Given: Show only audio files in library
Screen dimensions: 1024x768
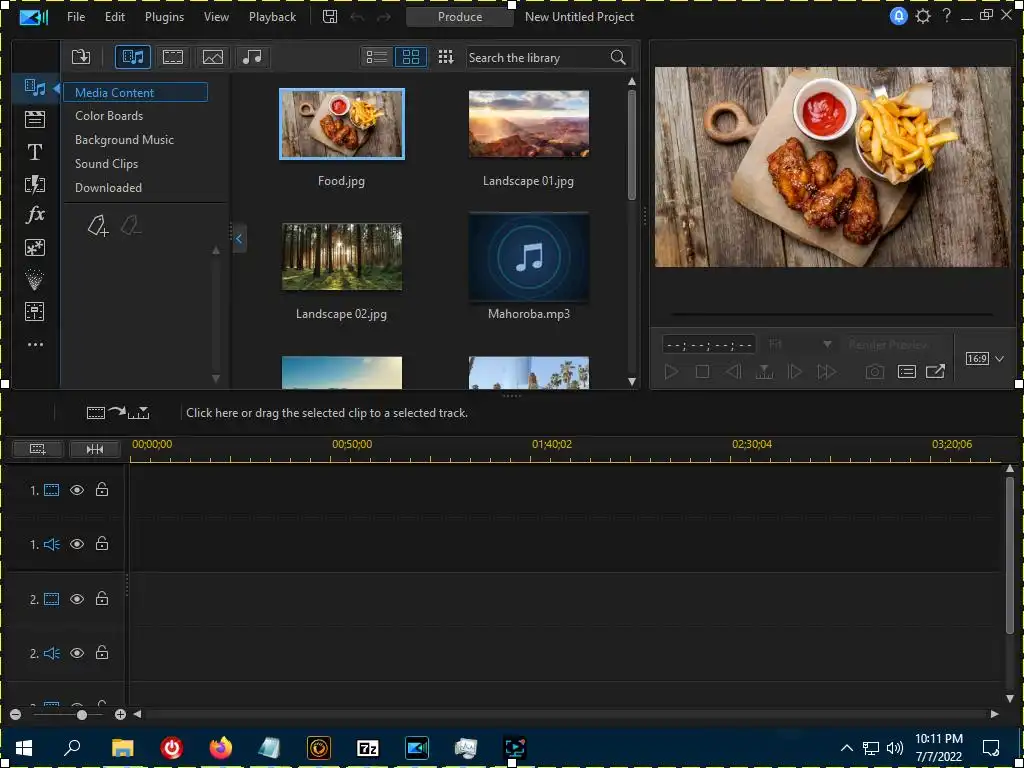Looking at the screenshot, I should [252, 57].
